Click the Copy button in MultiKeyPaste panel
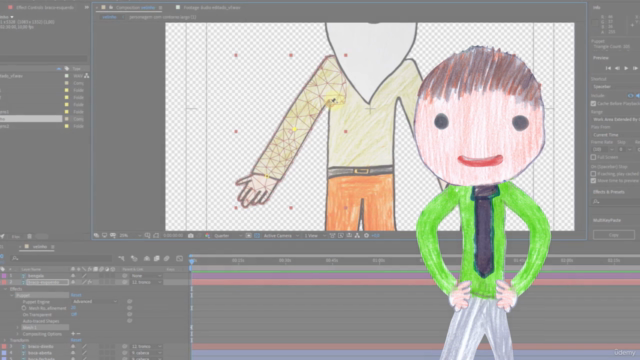This screenshot has height=360, width=640. click(x=613, y=235)
